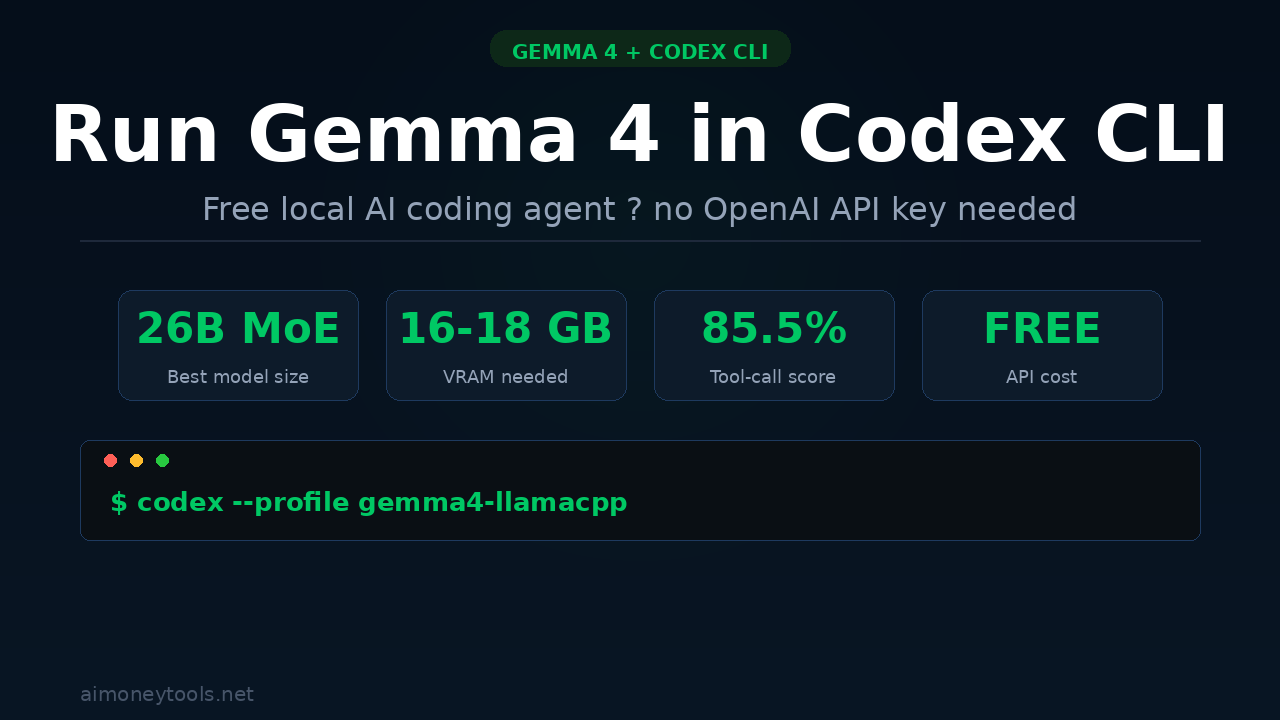Click the horizontal divider under the subtitle

640,241
